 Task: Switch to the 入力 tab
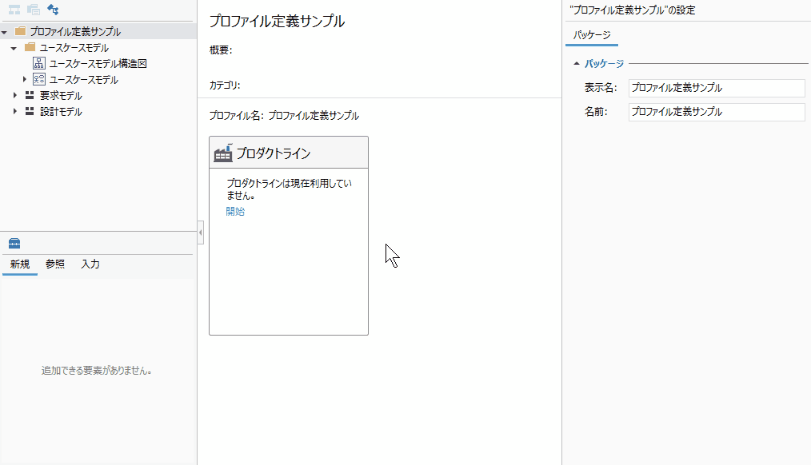pos(90,264)
